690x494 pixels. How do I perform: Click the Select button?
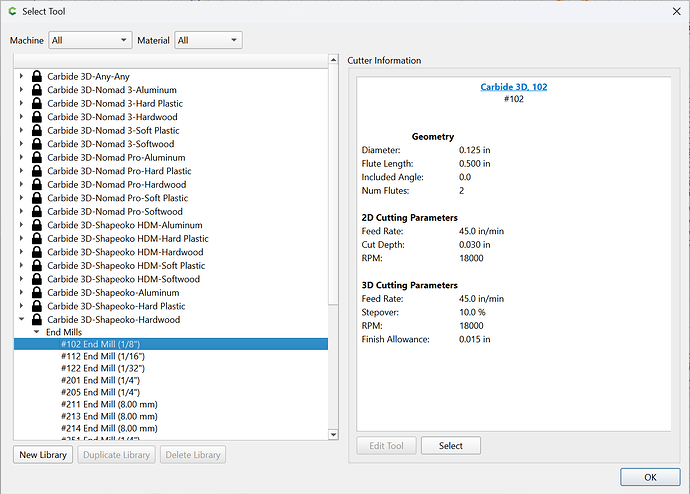pos(451,446)
